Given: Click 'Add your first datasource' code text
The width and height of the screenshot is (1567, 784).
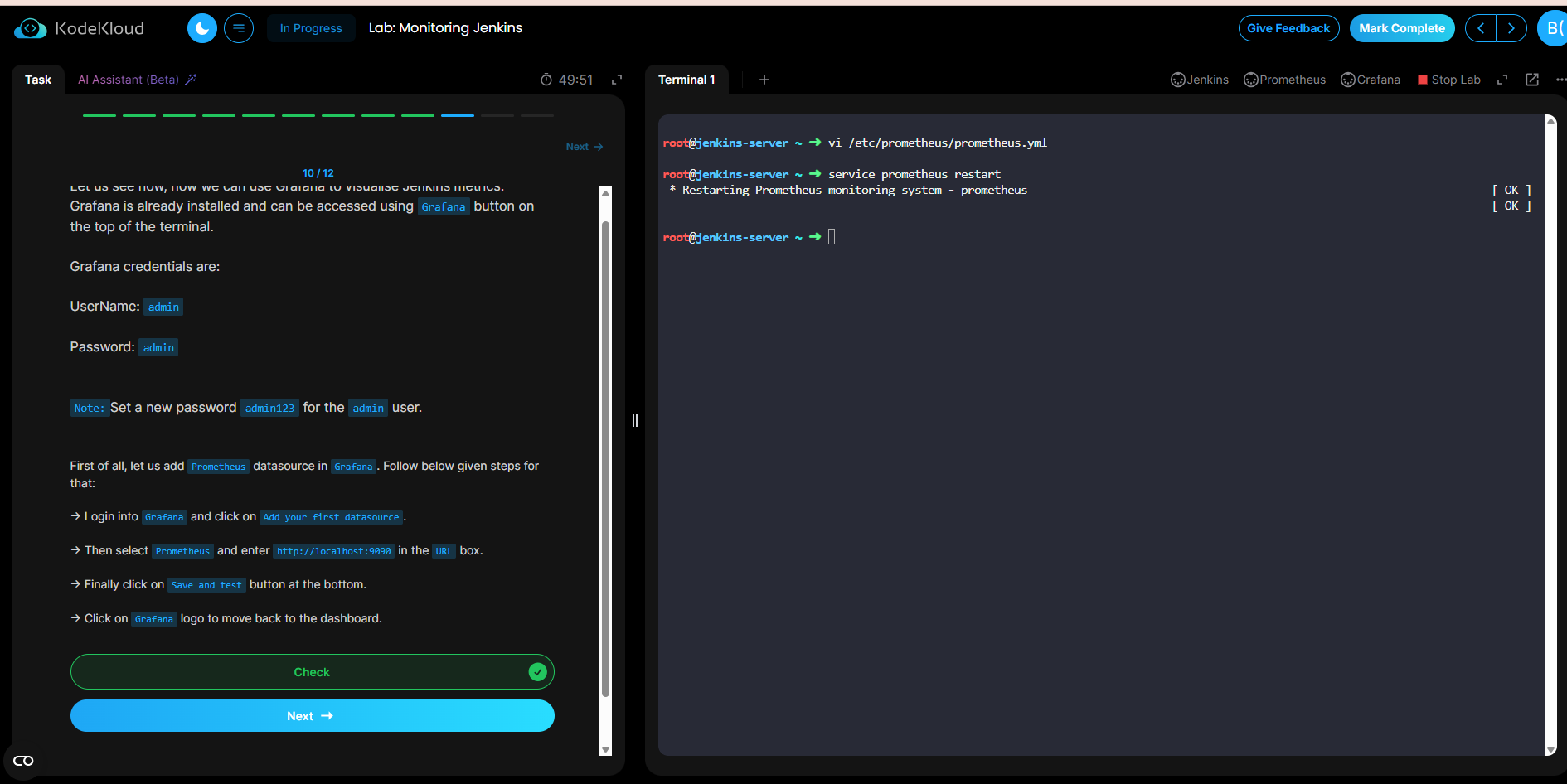Looking at the screenshot, I should [x=331, y=517].
